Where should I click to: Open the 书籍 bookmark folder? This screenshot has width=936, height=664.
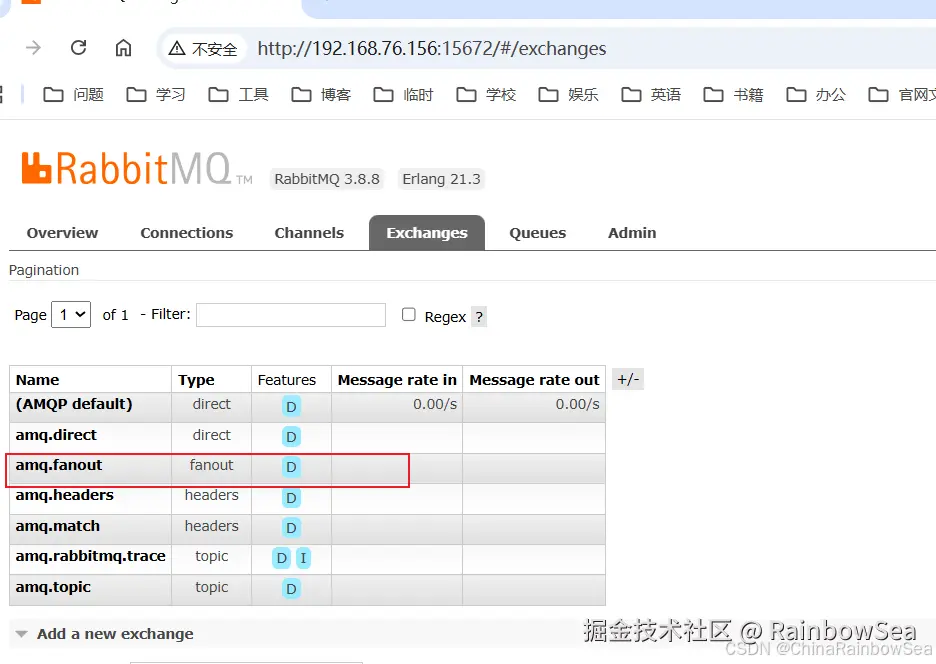(734, 94)
